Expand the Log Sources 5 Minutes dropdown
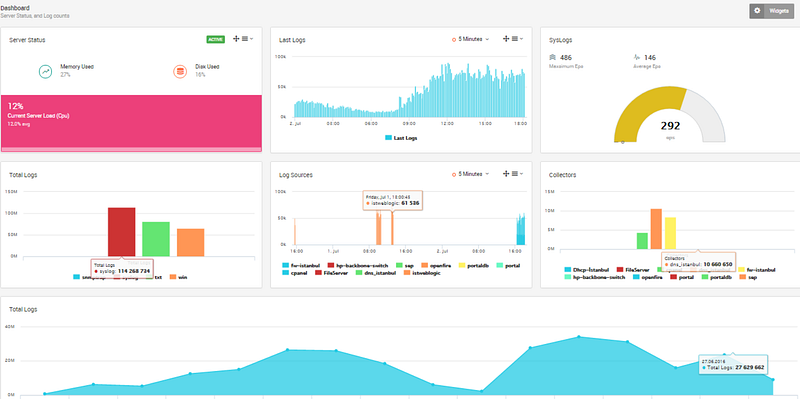Screen dimensions: 800x399 click(470, 174)
